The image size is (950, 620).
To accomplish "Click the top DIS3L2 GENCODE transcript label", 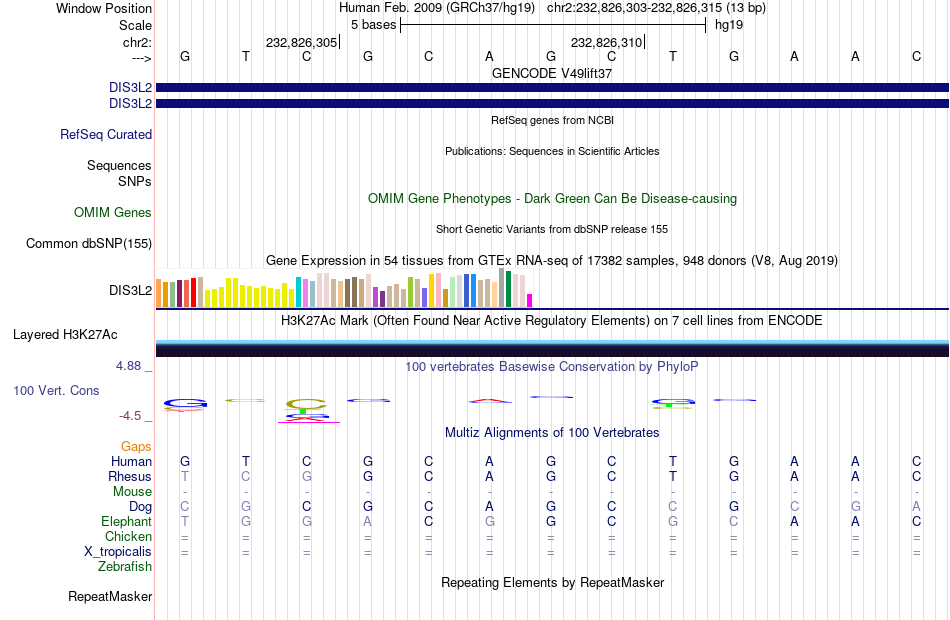I will (x=130, y=87).
